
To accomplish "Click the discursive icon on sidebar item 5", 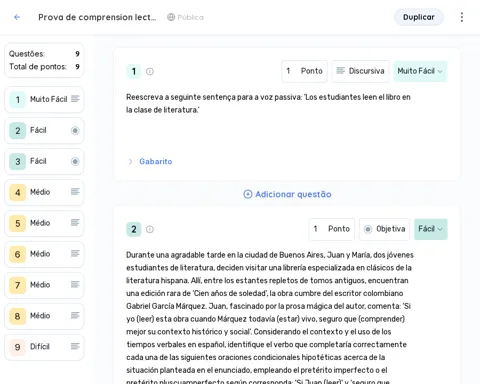I will coord(75,223).
